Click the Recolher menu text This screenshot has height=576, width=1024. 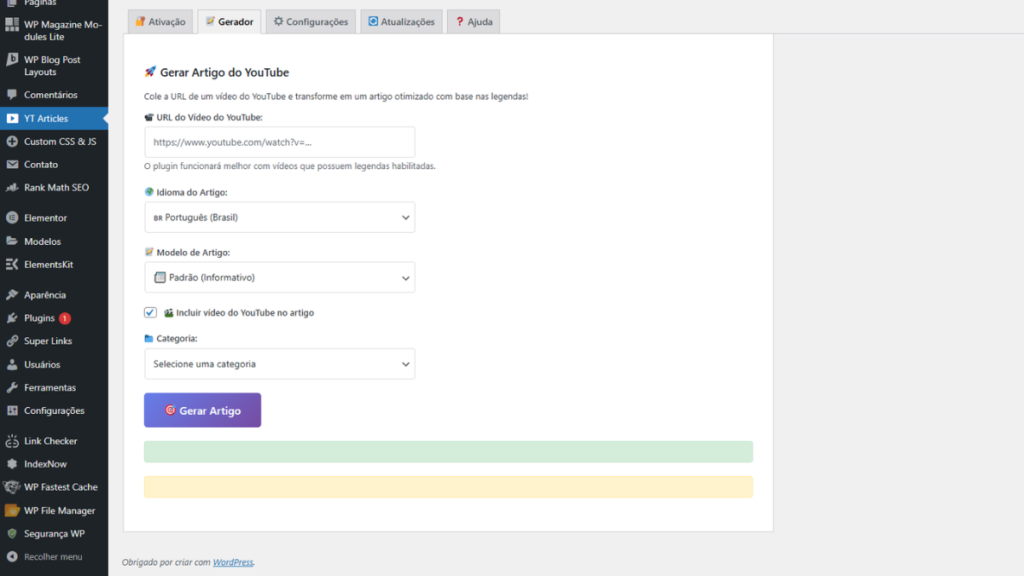pyautogui.click(x=53, y=557)
